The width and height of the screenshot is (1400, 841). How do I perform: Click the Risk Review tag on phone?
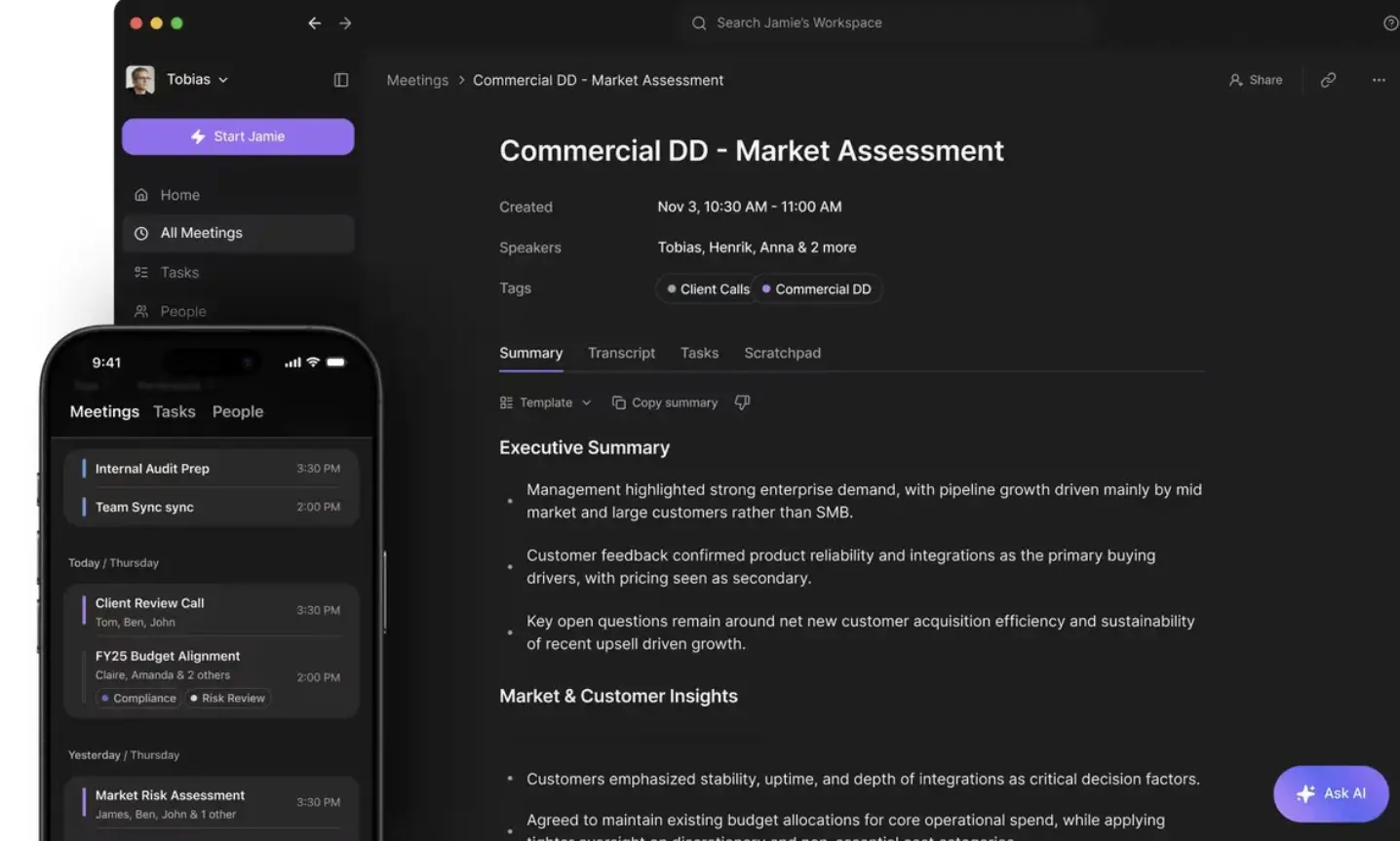(x=227, y=698)
